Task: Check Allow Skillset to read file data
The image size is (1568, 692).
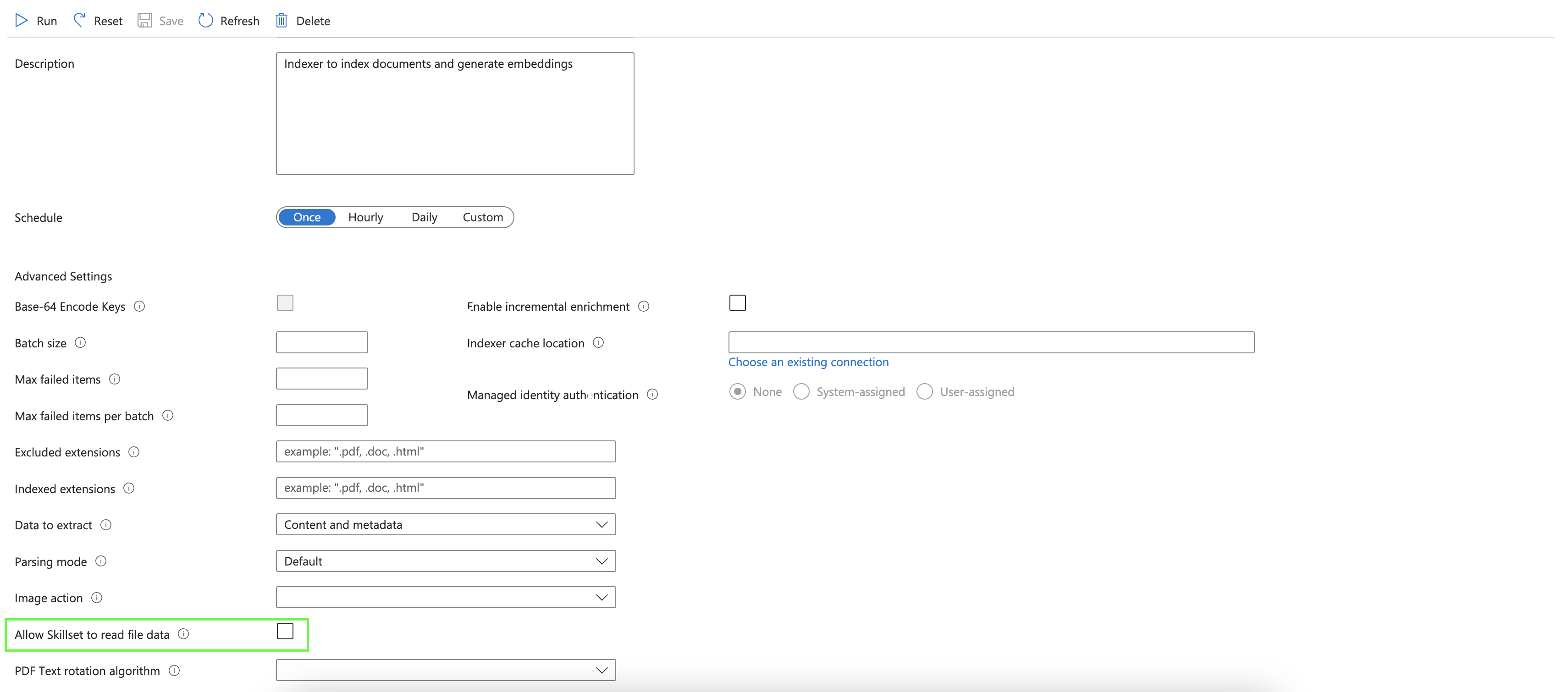Action: pyautogui.click(x=285, y=631)
